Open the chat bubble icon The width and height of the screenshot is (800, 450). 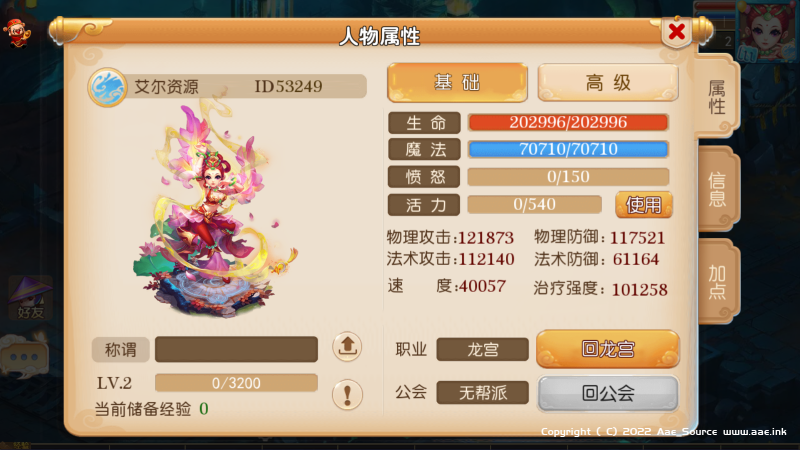coord(24,357)
